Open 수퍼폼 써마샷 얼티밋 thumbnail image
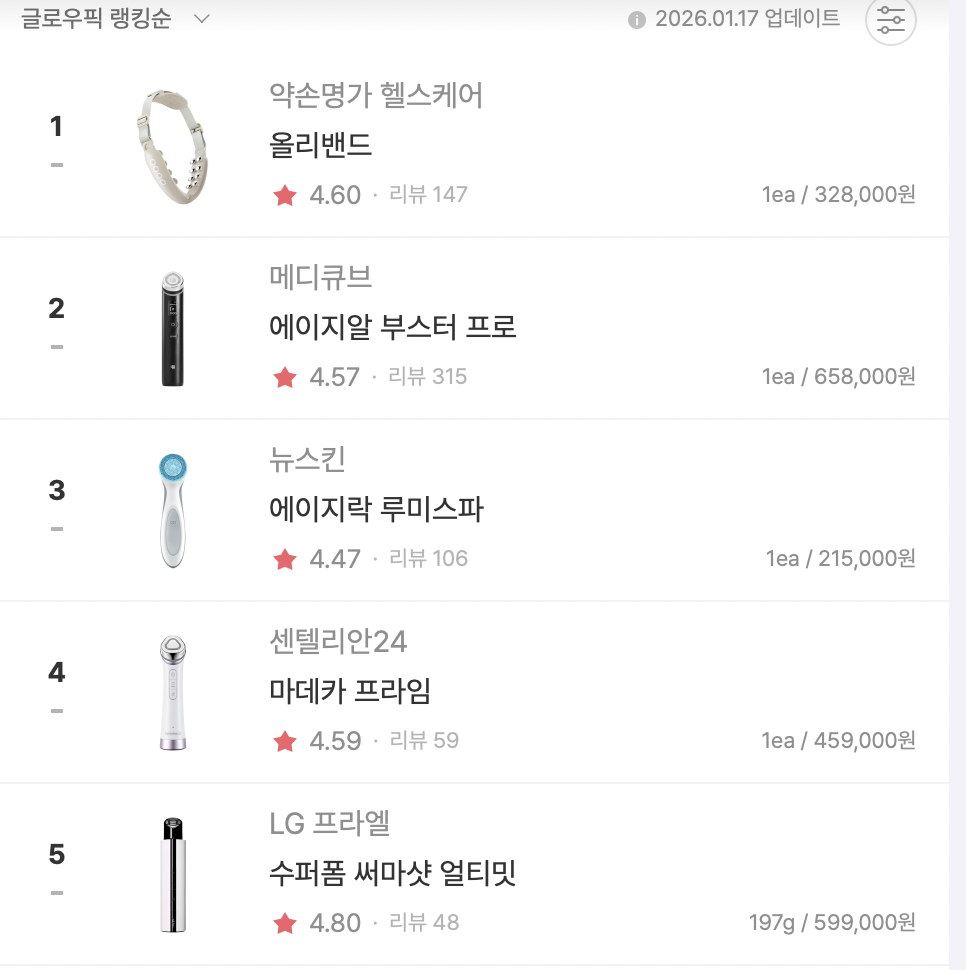966x970 pixels. 173,874
